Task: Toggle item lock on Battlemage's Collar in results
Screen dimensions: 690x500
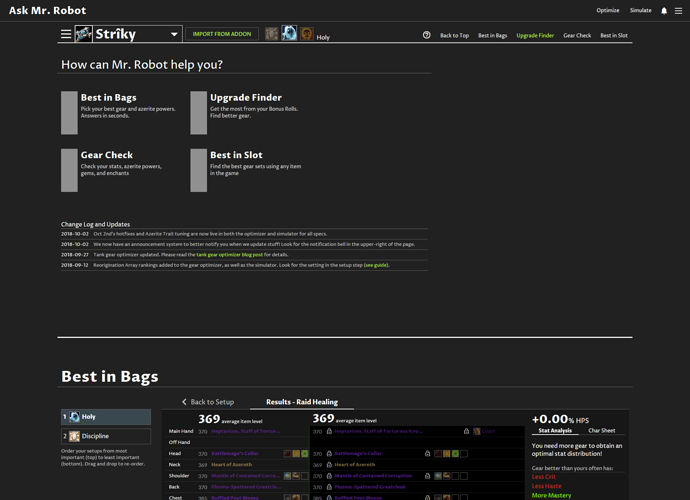Action: click(x=329, y=454)
